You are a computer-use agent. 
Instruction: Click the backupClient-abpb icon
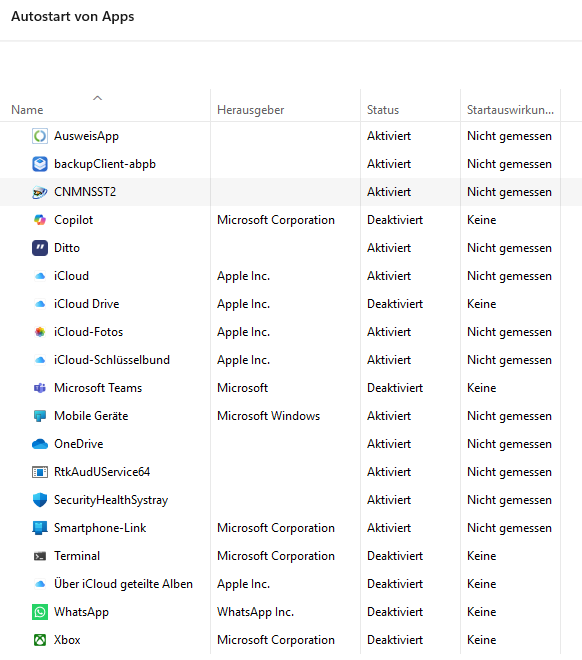[40, 164]
